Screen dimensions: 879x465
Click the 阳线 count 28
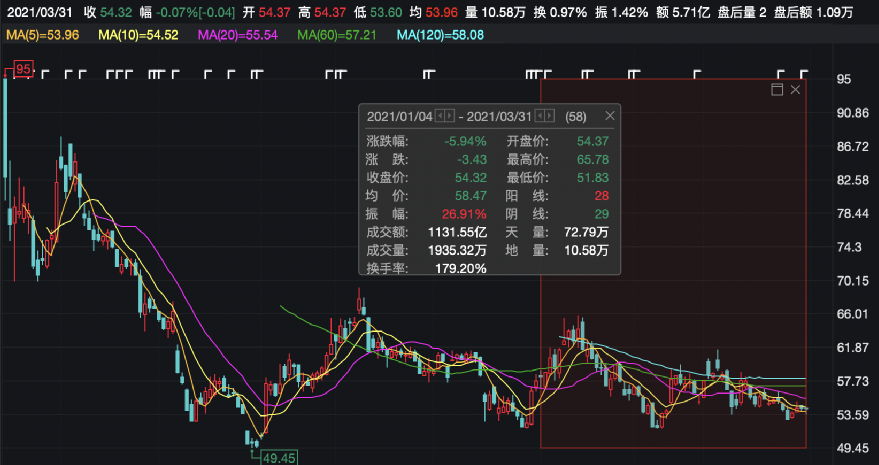[602, 196]
